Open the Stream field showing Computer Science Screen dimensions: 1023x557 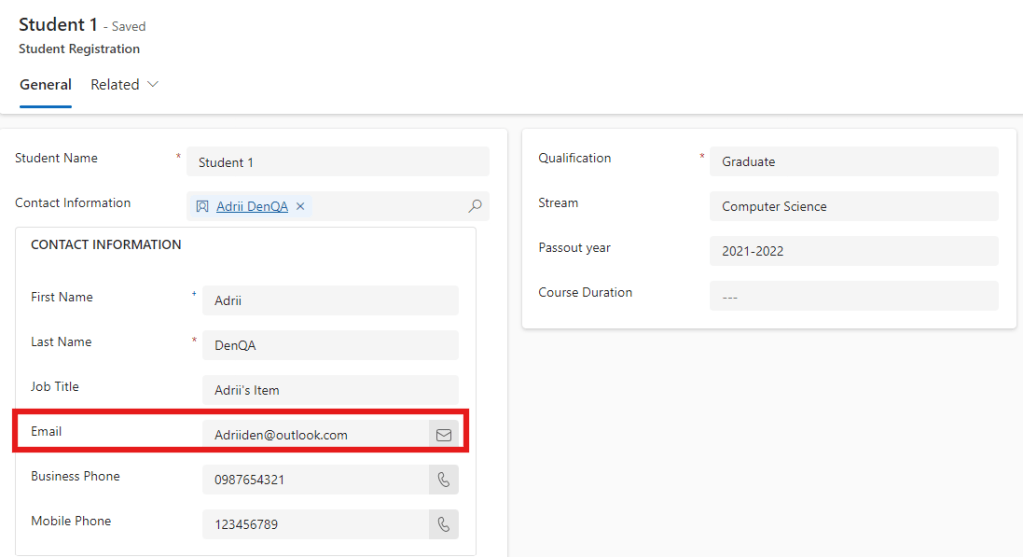coord(853,207)
